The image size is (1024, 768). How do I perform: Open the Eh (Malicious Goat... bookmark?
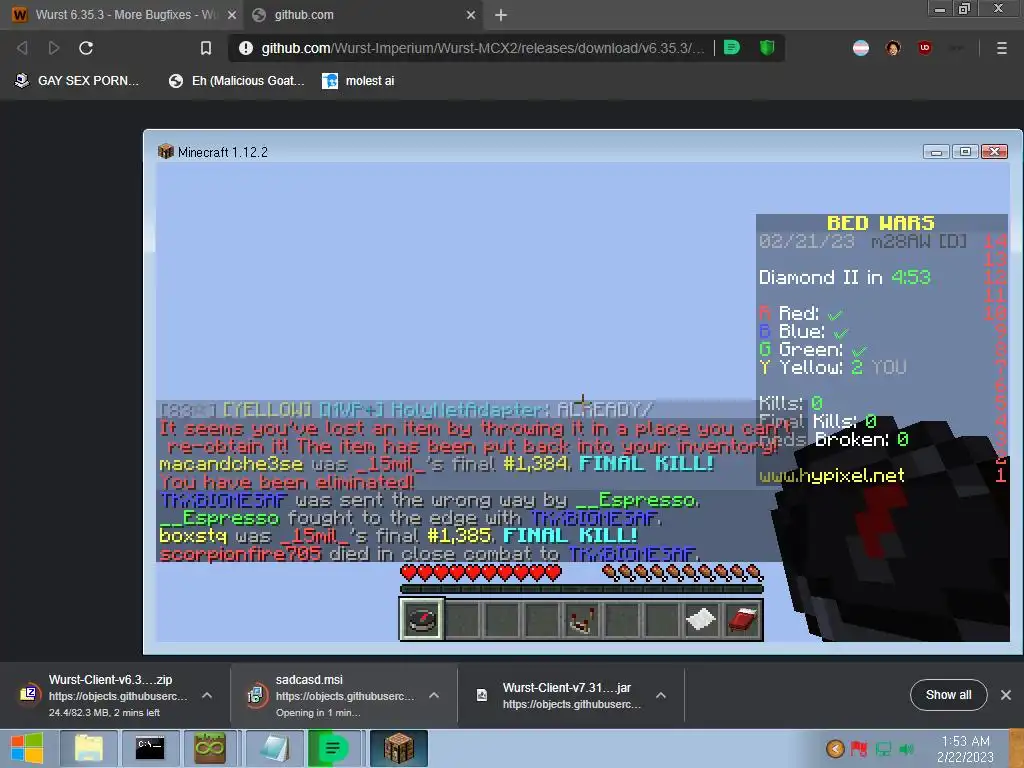236,81
